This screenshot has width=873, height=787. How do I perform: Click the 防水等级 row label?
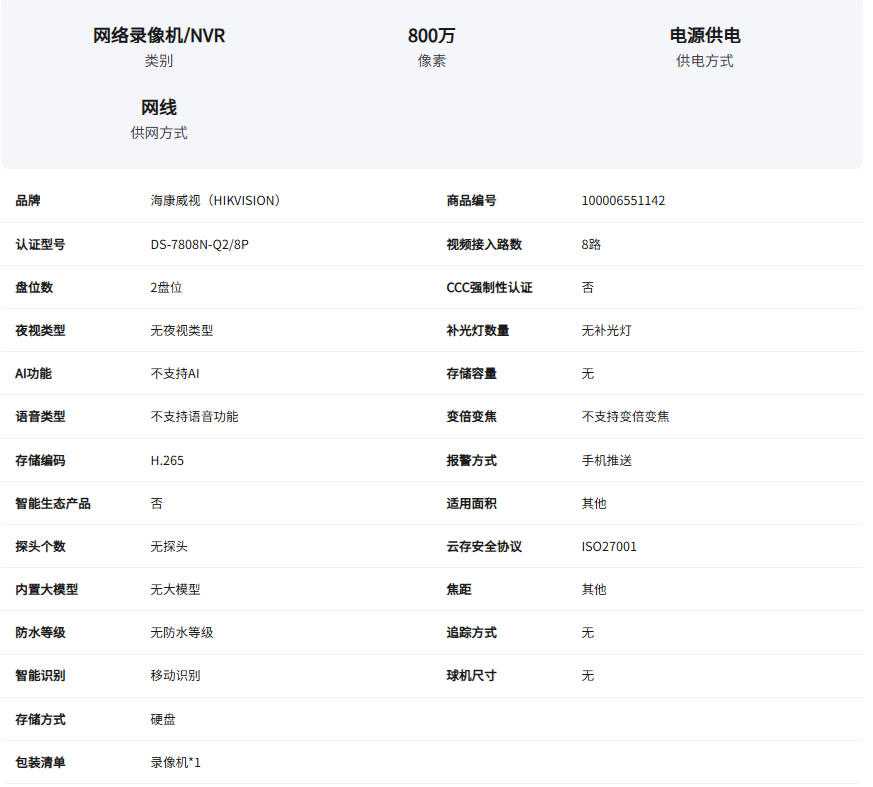40,632
